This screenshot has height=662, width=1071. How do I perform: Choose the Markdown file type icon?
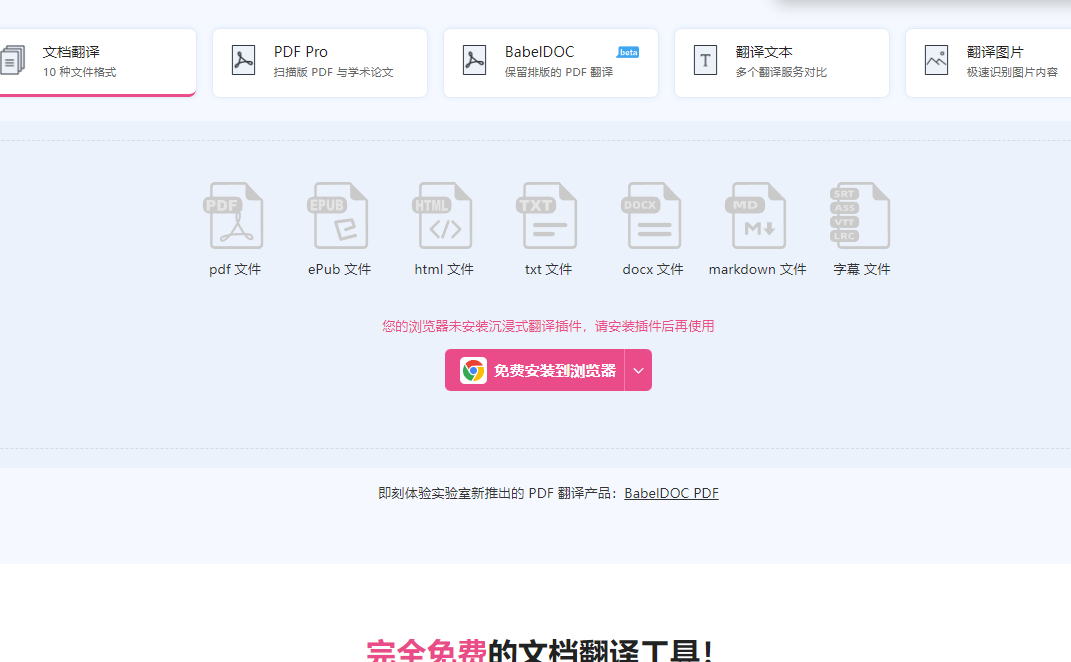(756, 215)
